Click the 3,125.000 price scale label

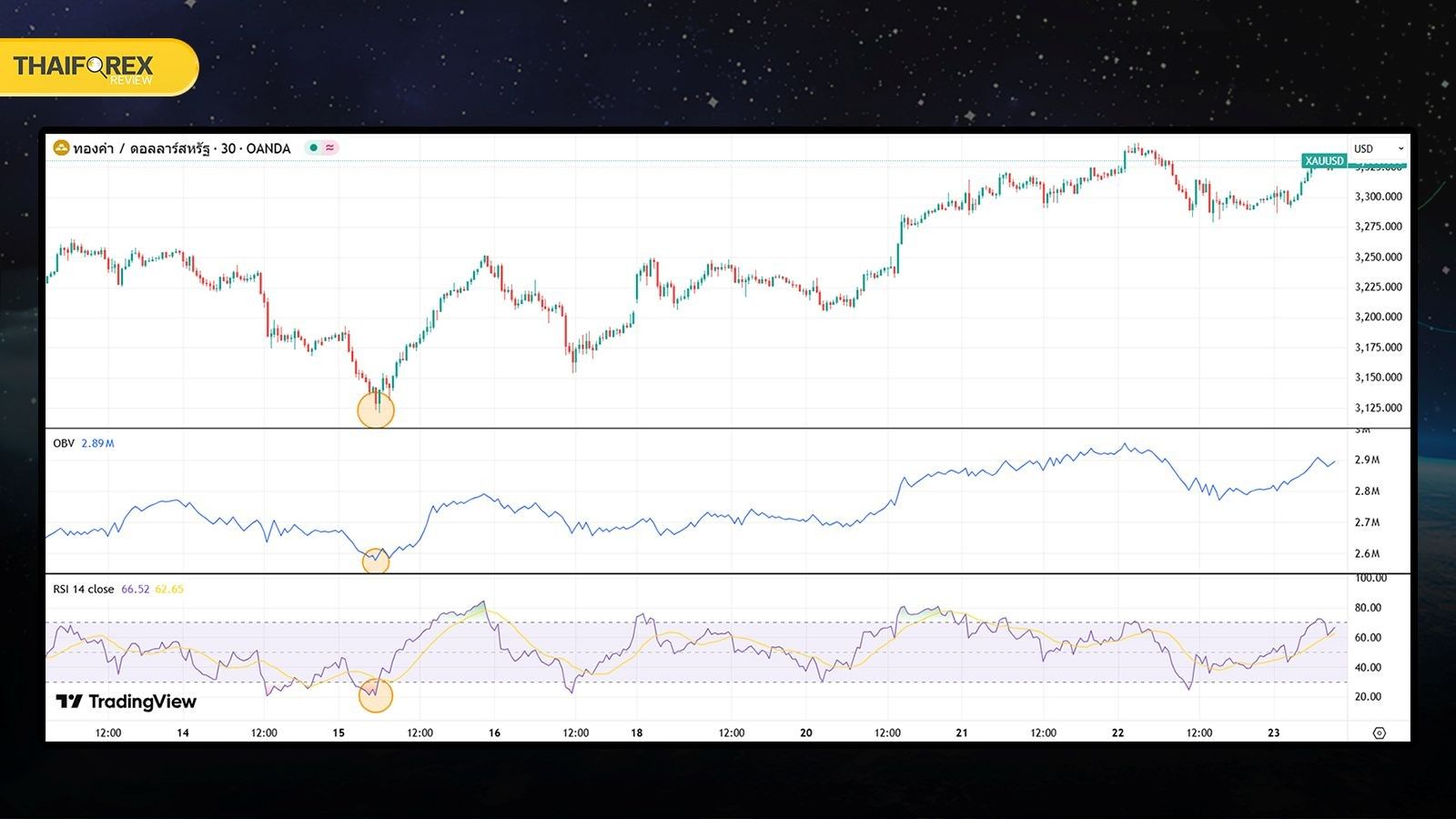1378,409
